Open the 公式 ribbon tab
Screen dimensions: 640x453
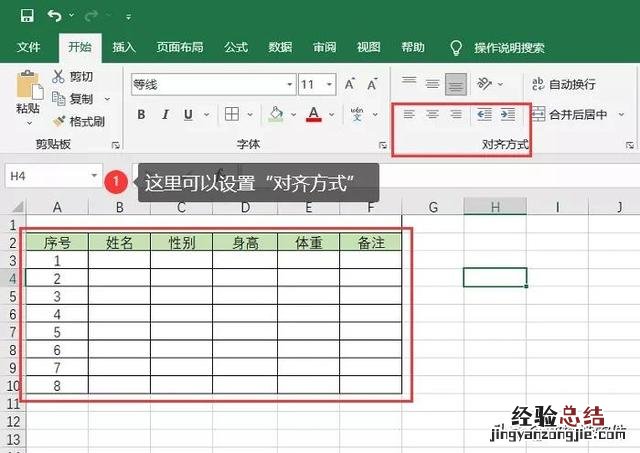236,47
